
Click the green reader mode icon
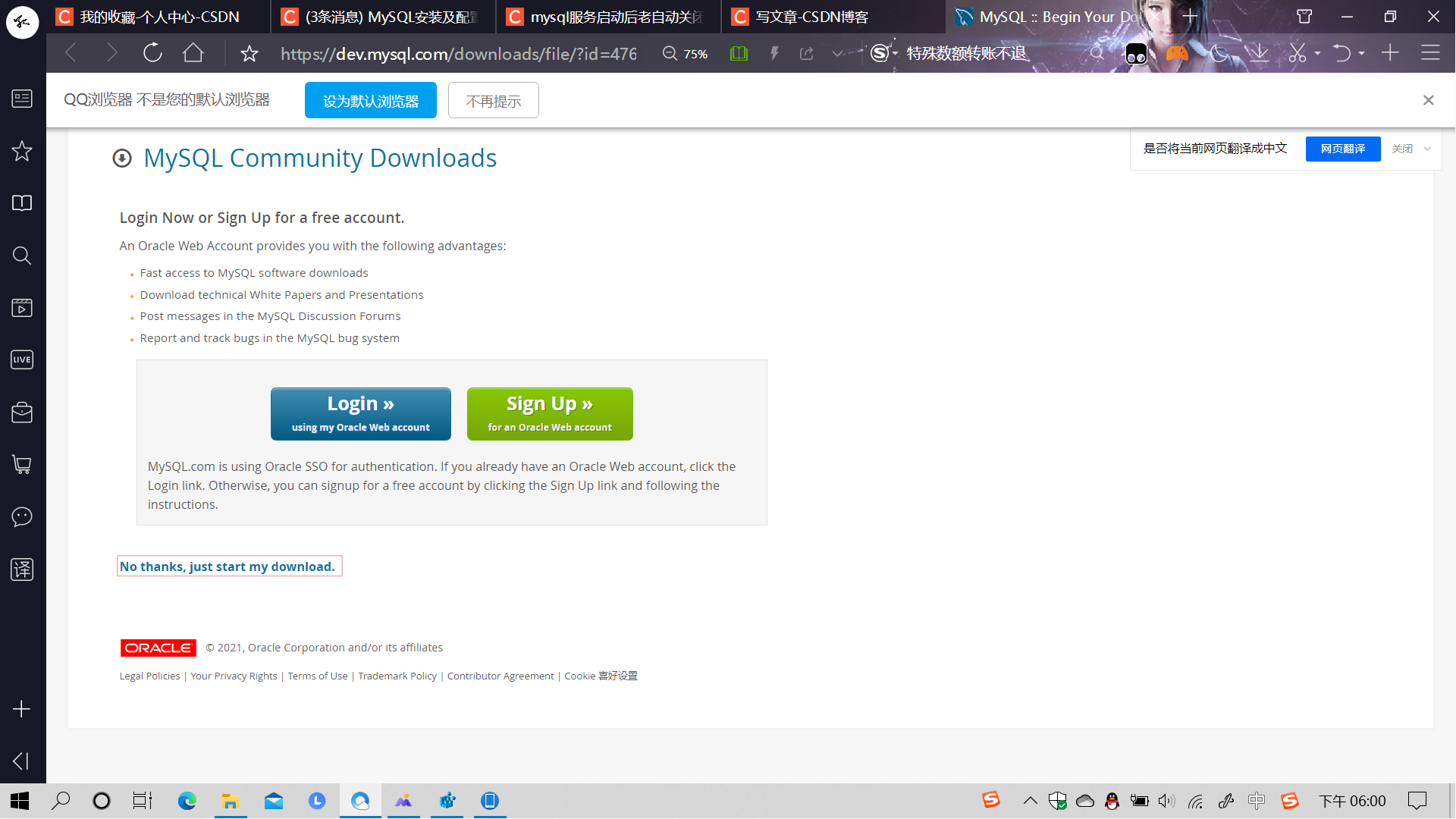[739, 54]
